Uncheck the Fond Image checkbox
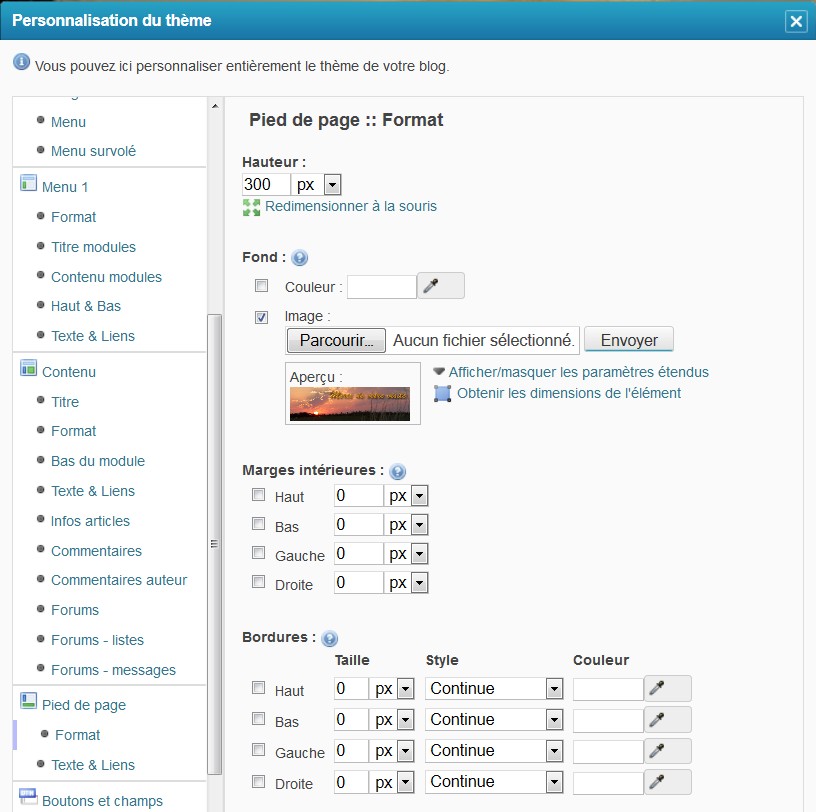Viewport: 816px width, 812px height. pos(262,317)
